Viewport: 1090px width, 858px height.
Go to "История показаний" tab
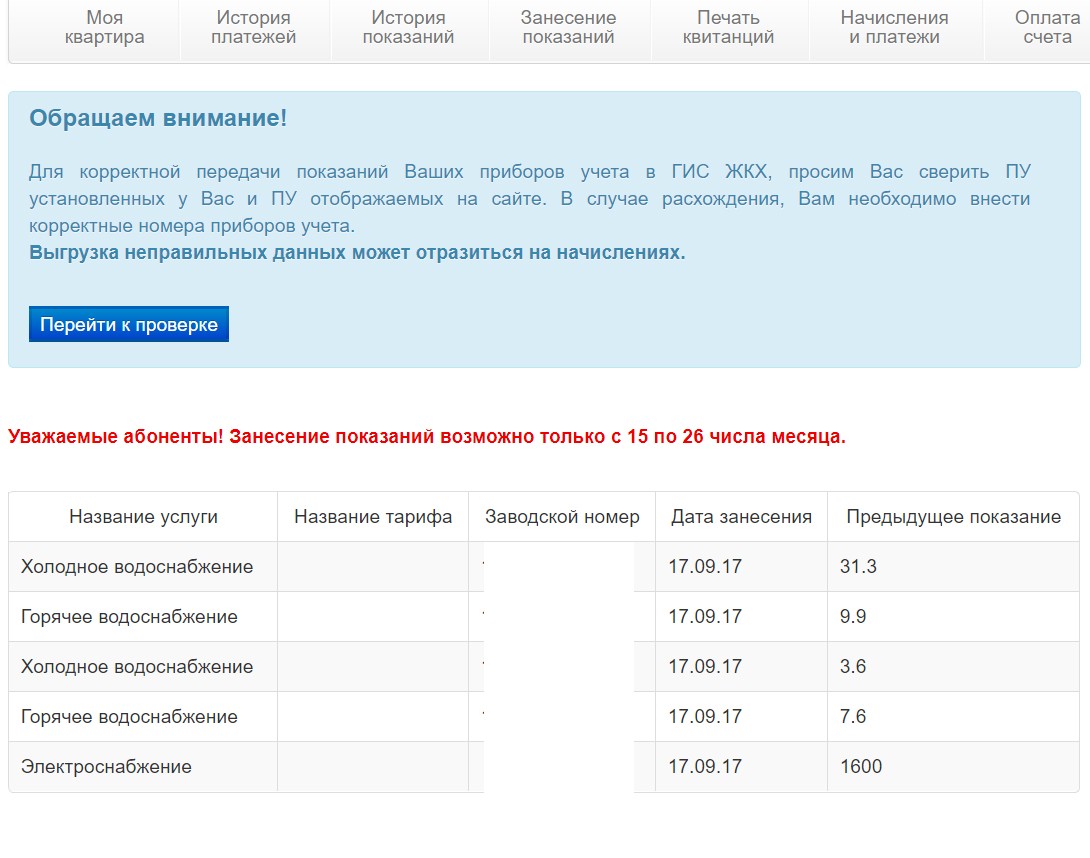pyautogui.click(x=408, y=28)
